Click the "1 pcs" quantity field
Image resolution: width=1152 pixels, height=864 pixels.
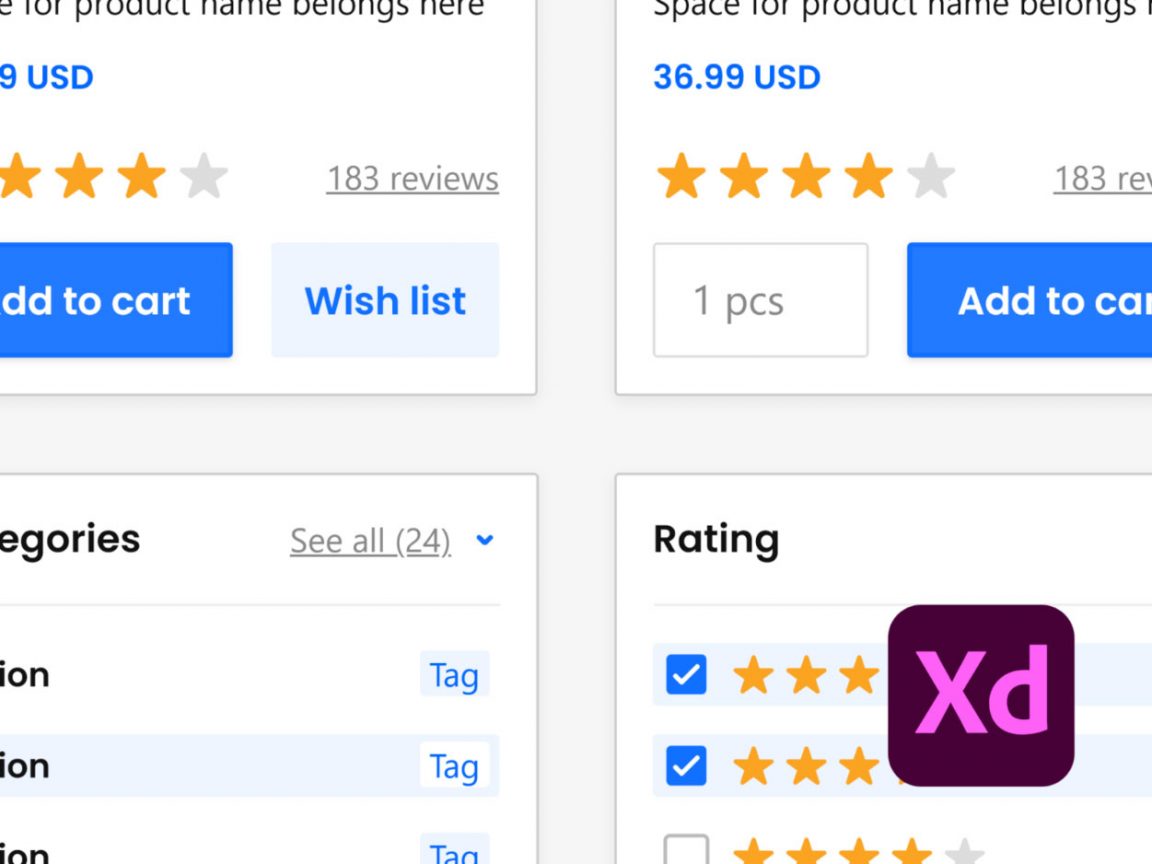(760, 300)
